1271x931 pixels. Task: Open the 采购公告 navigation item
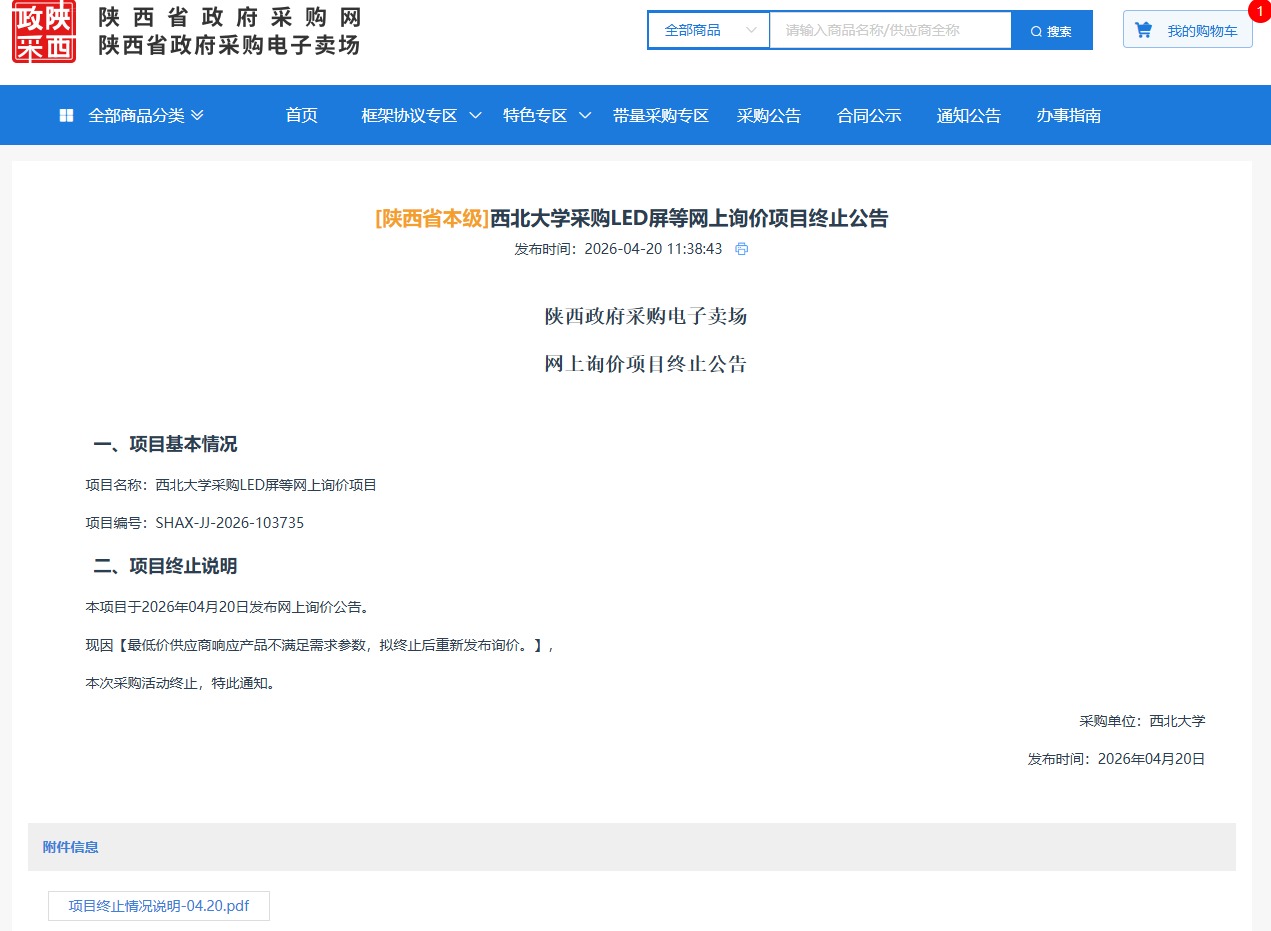[x=768, y=116]
